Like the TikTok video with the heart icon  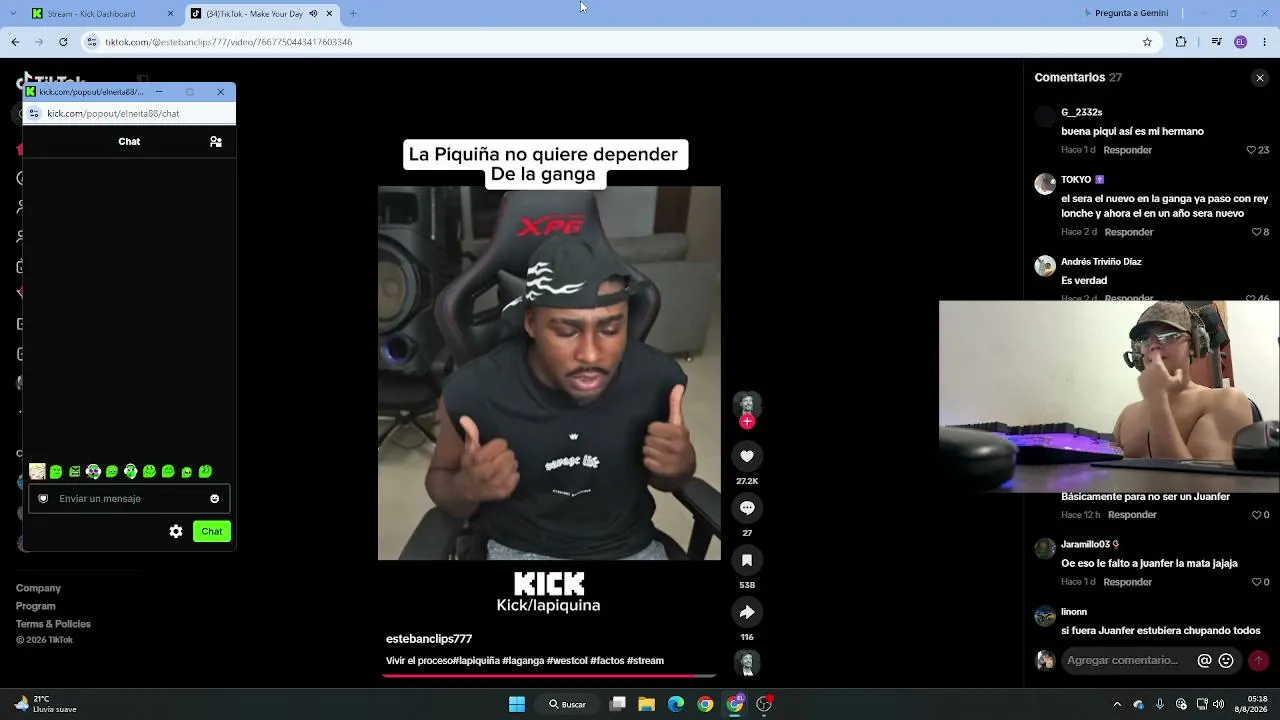[x=747, y=456]
